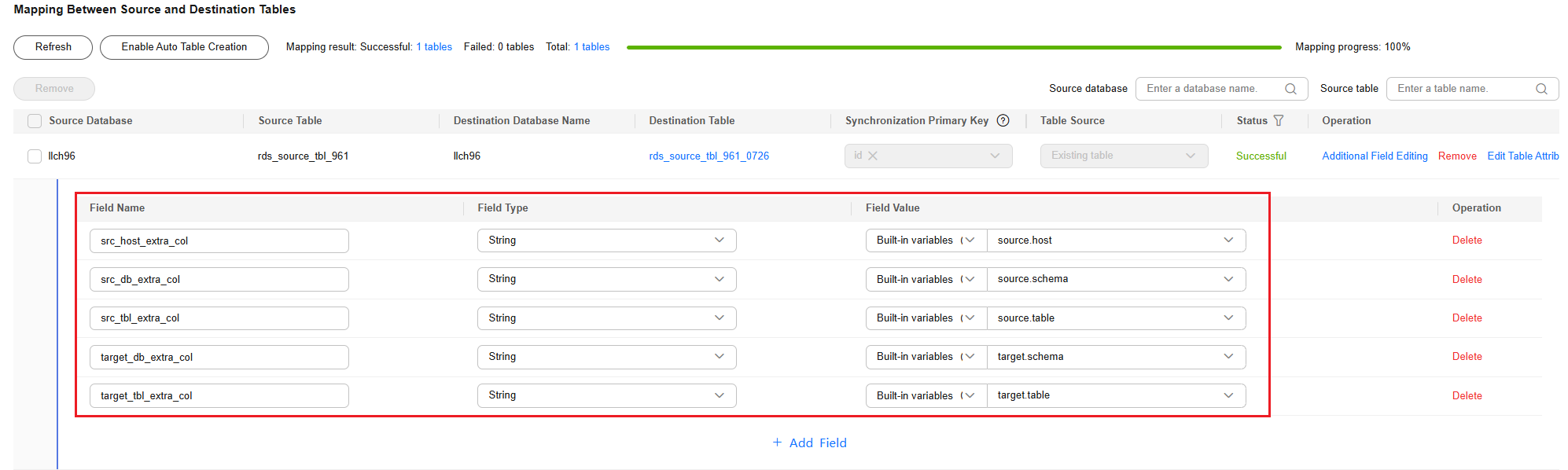Click the Refresh button
The image size is (1568, 470).
pos(53,47)
